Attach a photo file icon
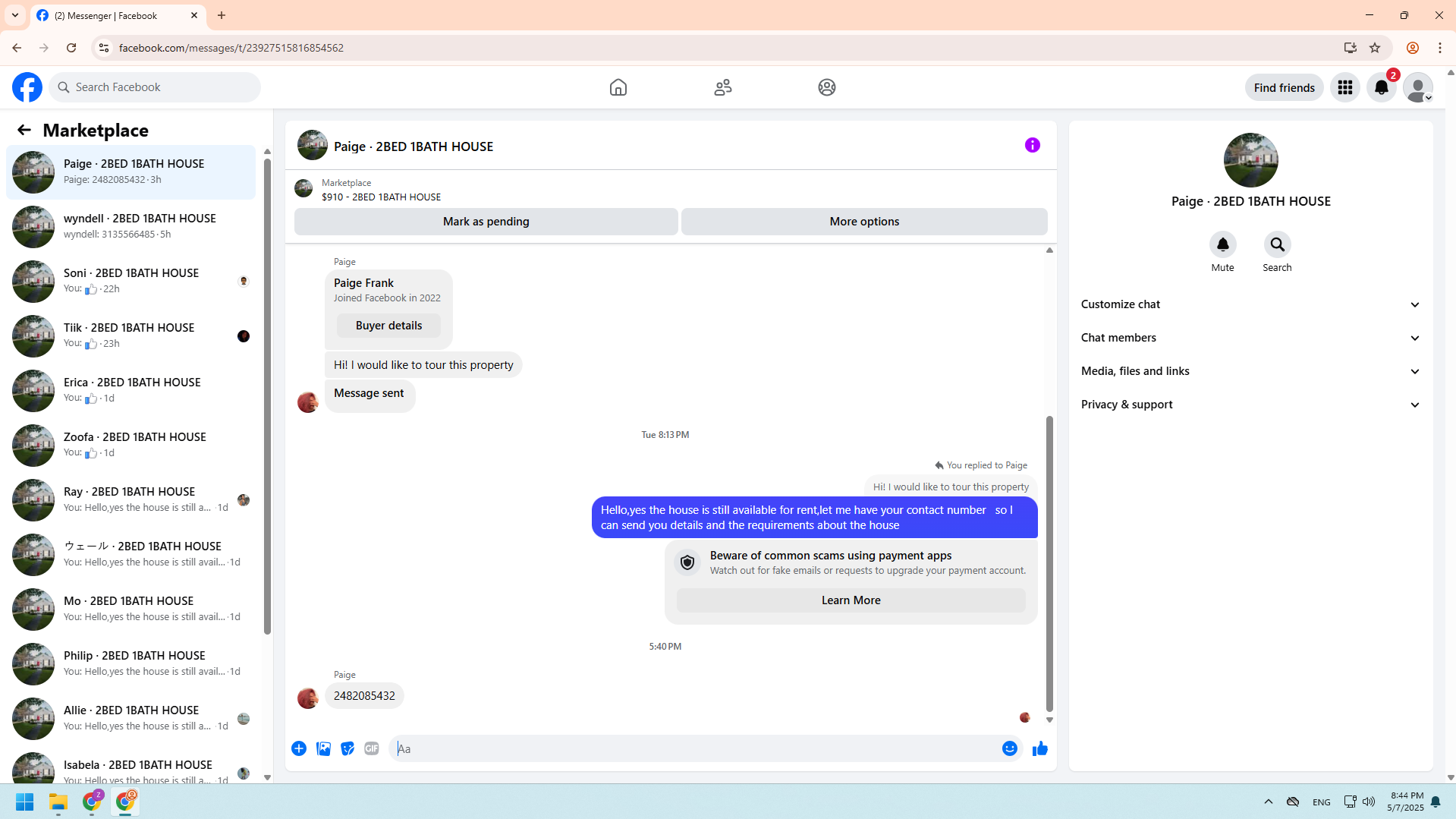Viewport: 1456px width, 819px height. point(323,748)
